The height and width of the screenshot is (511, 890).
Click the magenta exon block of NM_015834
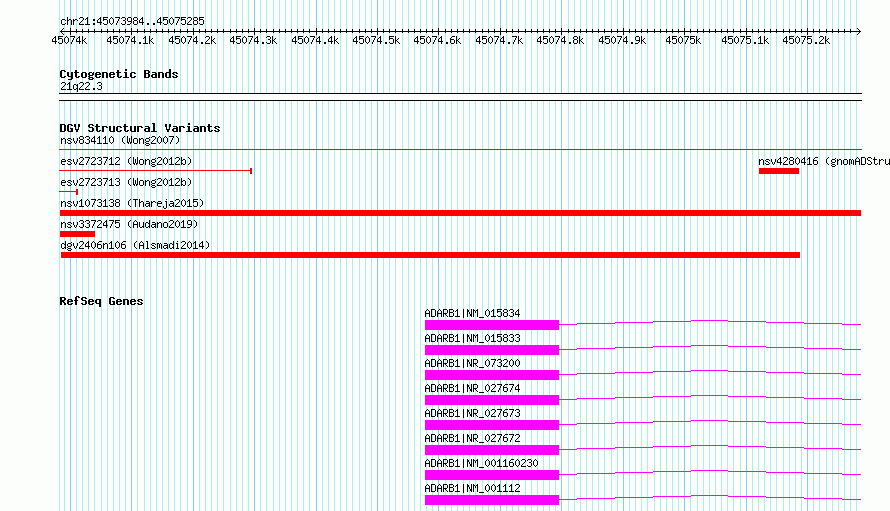tap(492, 325)
